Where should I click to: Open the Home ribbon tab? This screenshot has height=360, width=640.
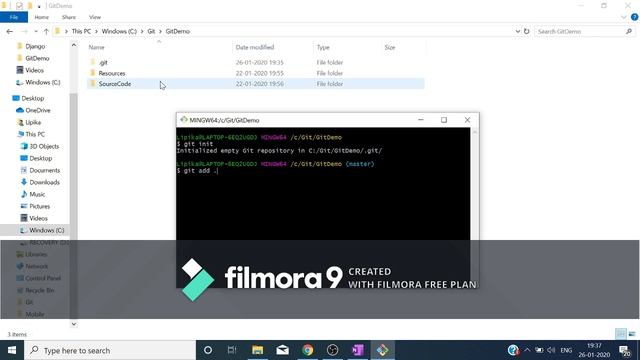(x=42, y=17)
